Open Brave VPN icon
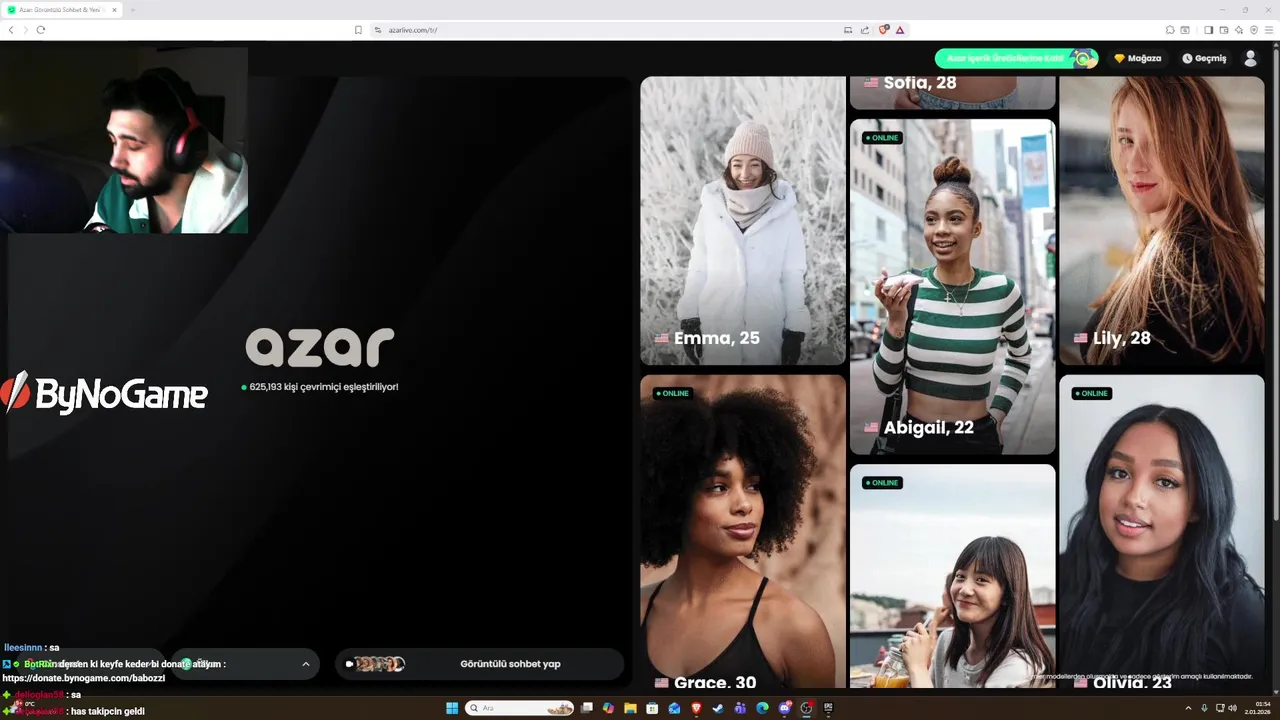This screenshot has height=720, width=1280. click(1254, 30)
